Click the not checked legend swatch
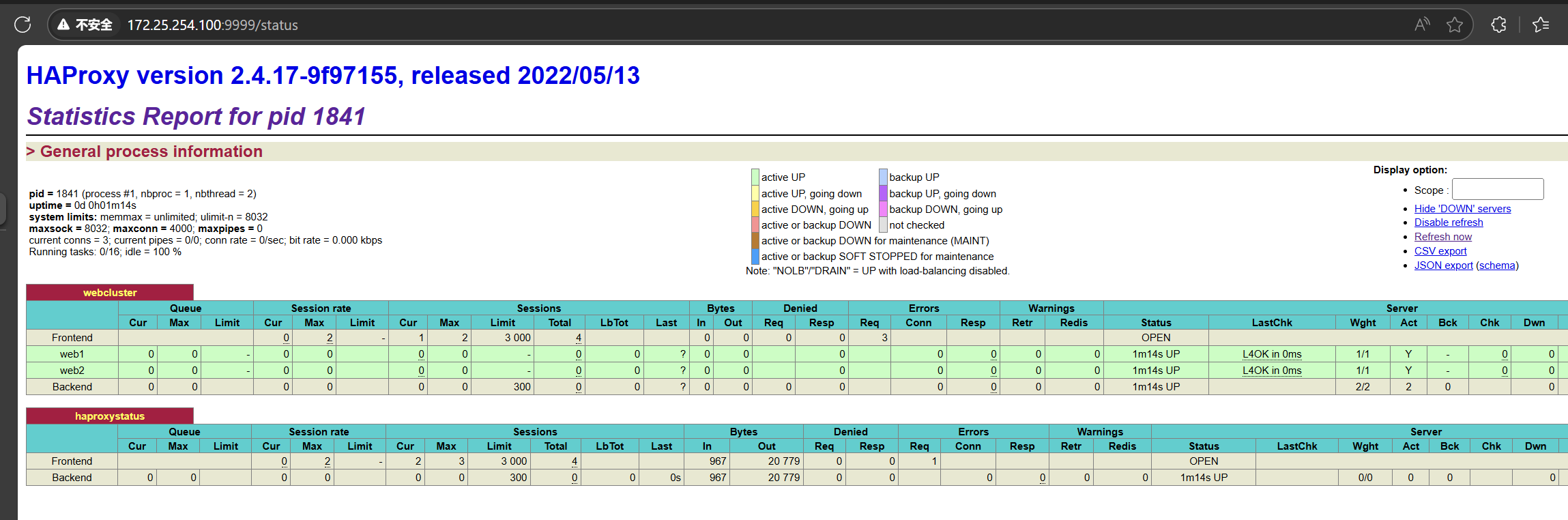This screenshot has height=520, width=1568. [x=883, y=225]
